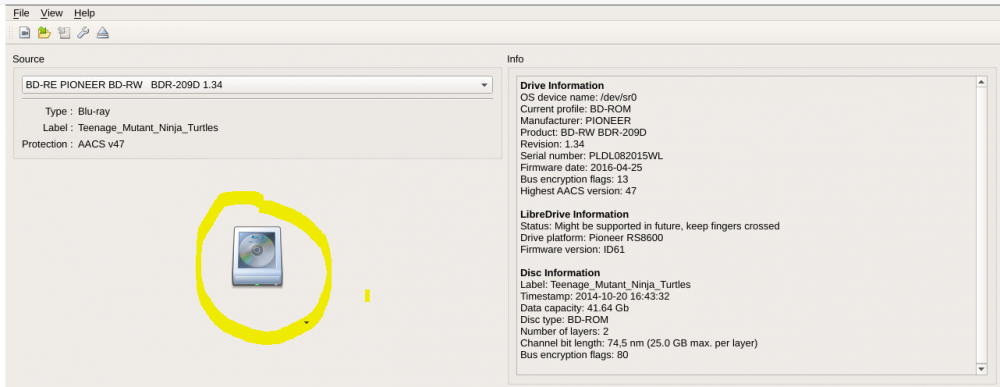The image size is (1000, 387).
Task: Click 'Firmware date: 2016-04-25' line
Action: tap(581, 167)
